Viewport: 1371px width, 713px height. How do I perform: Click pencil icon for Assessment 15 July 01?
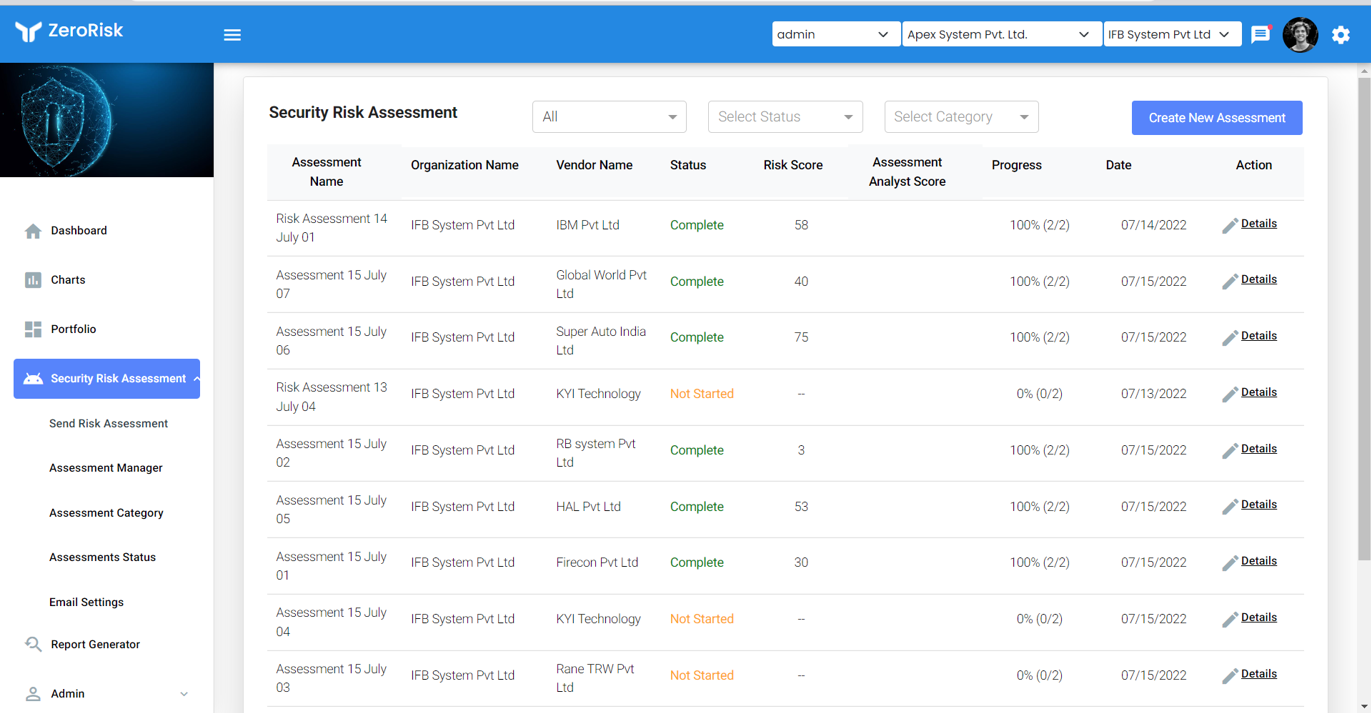pyautogui.click(x=1230, y=563)
